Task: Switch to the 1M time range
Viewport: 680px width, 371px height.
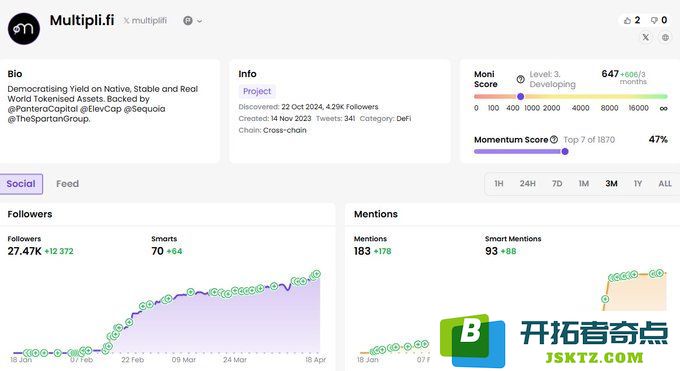Action: (x=584, y=184)
